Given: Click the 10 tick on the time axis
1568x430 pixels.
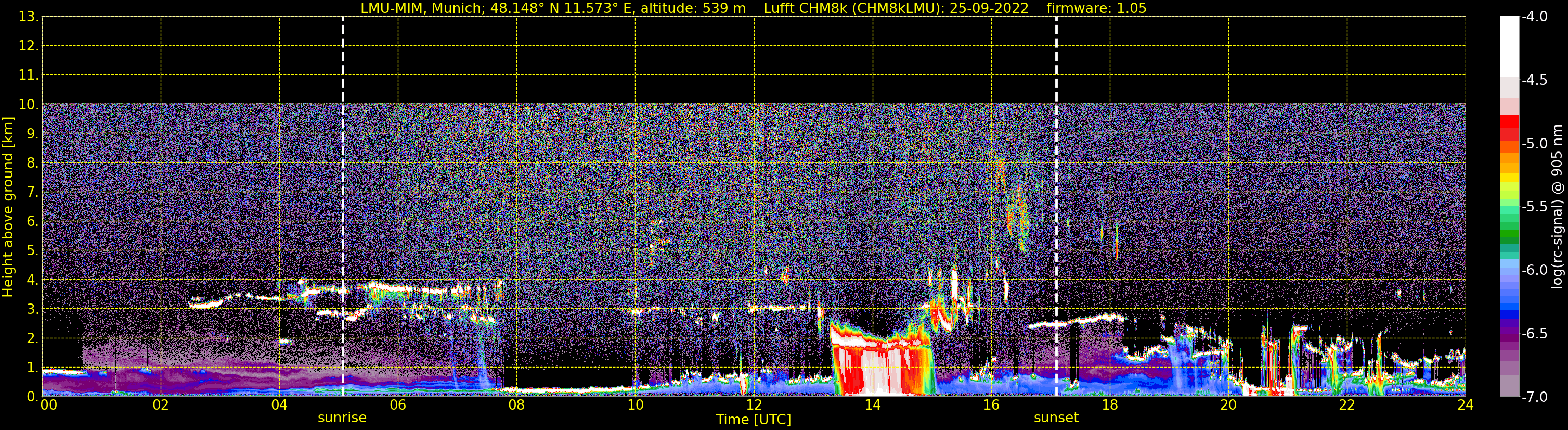Looking at the screenshot, I should point(636,405).
